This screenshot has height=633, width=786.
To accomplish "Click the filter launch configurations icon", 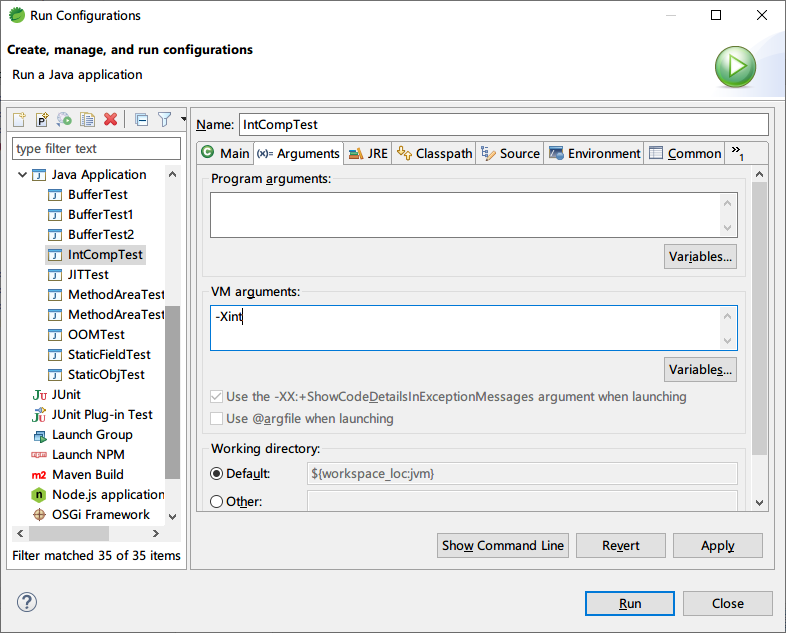I will click(165, 120).
